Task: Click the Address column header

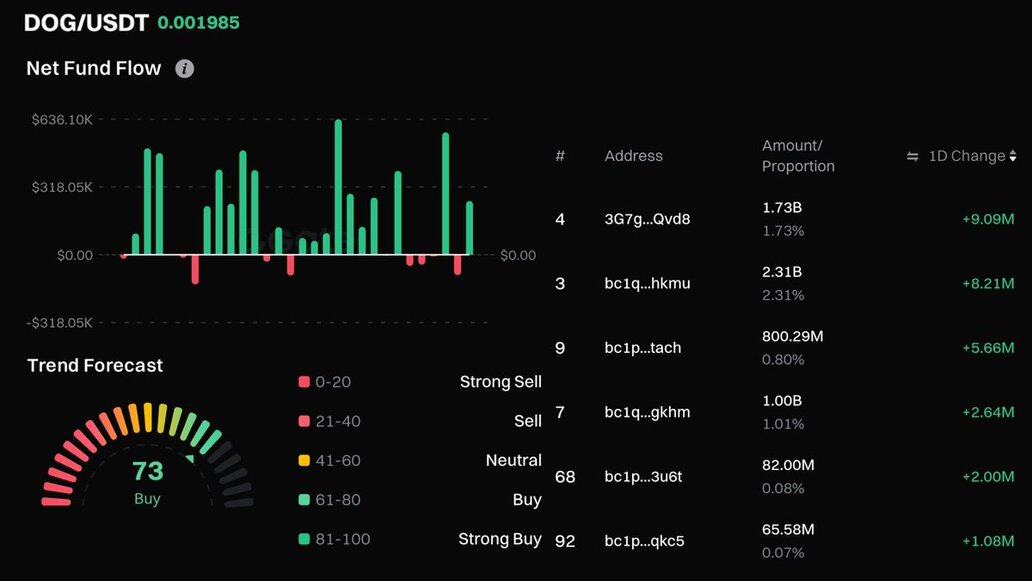Action: coord(633,156)
